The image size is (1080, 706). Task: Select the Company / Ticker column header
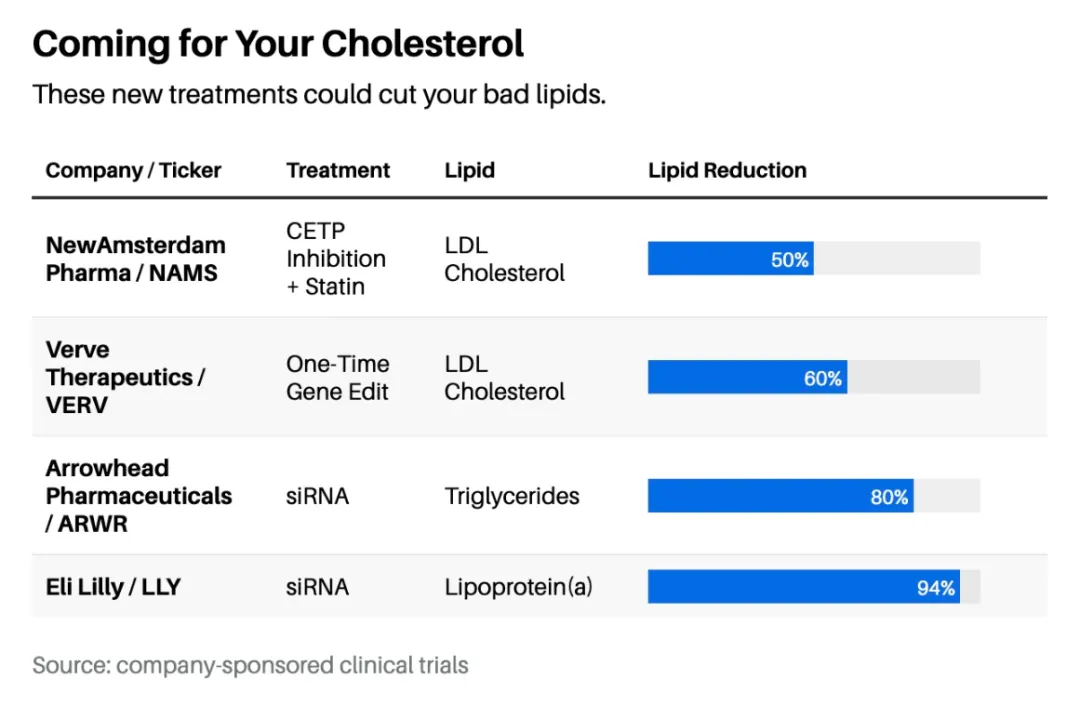[133, 170]
